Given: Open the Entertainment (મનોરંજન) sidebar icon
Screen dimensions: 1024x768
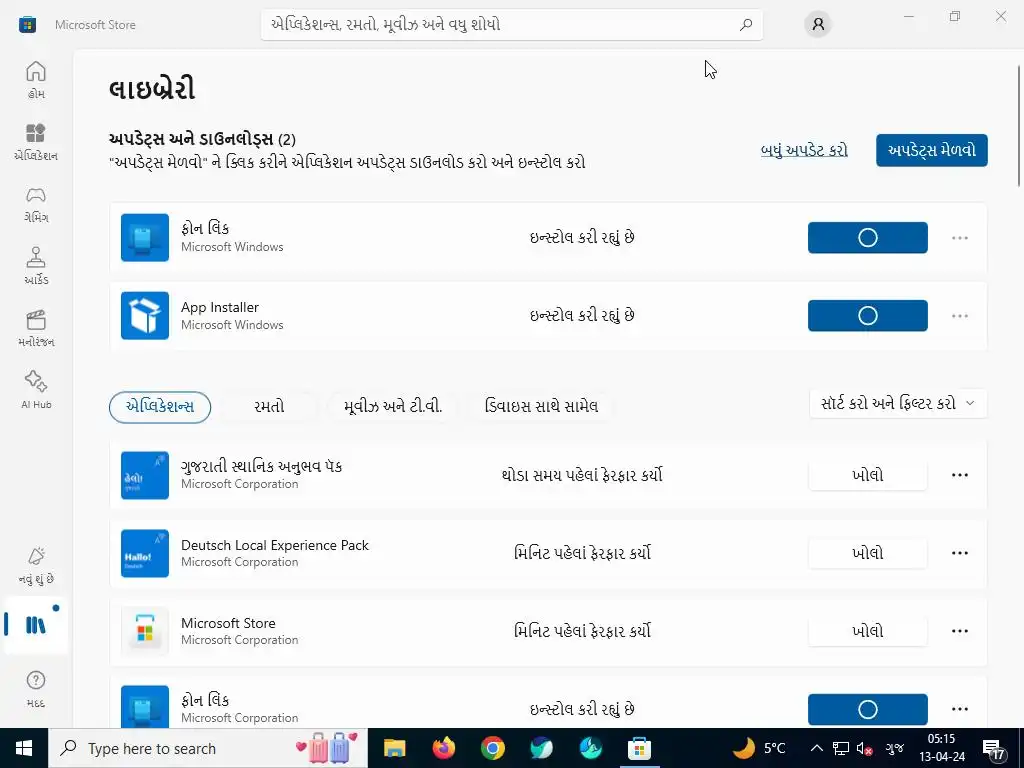Looking at the screenshot, I should (36, 328).
